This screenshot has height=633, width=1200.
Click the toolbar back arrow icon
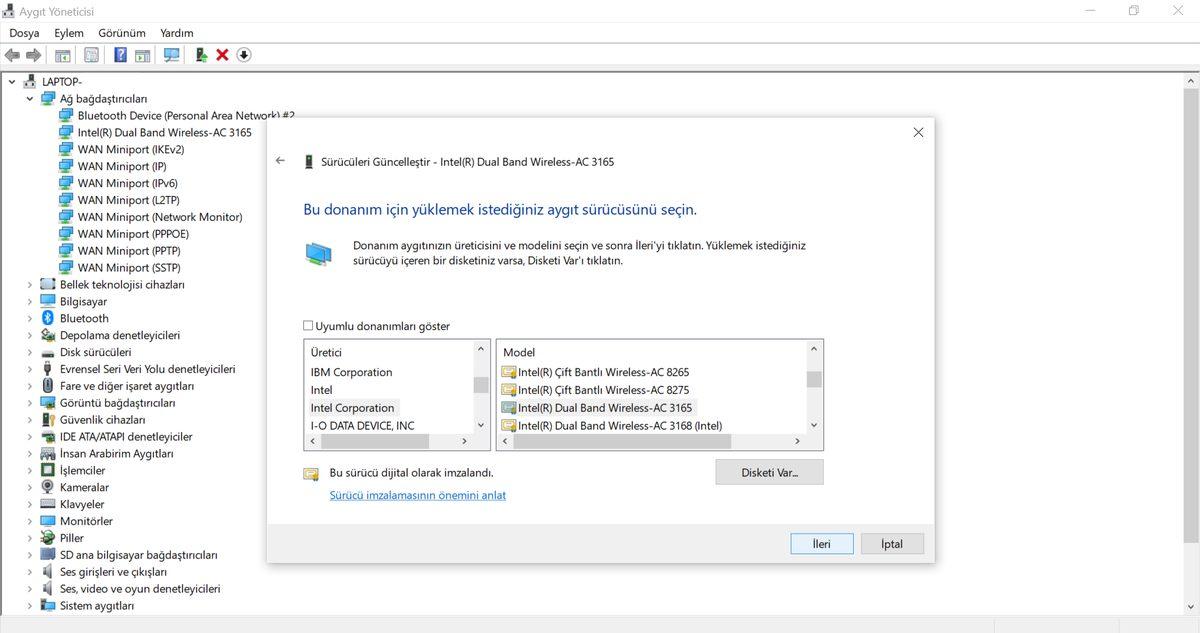pos(12,55)
